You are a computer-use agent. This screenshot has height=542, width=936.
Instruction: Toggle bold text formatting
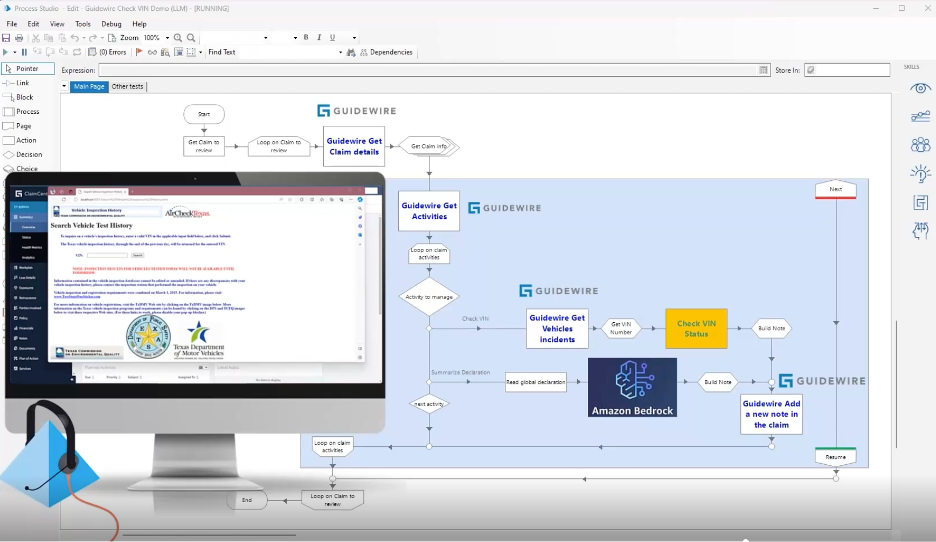(306, 38)
